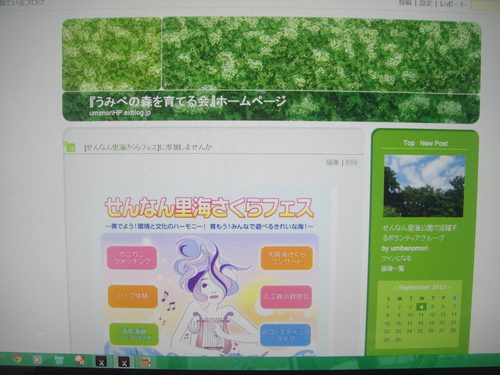Click ファンになる in the sidebar
500x375 pixels.
coord(396,258)
